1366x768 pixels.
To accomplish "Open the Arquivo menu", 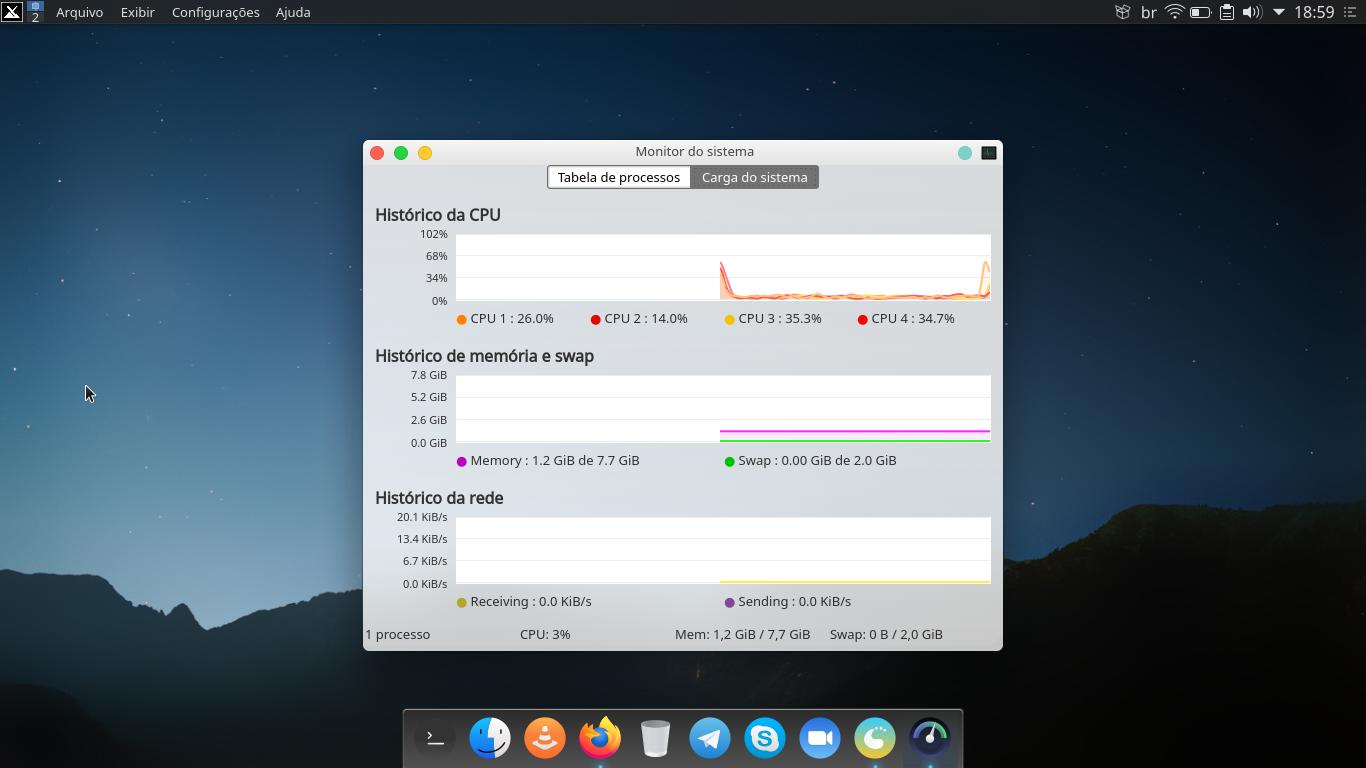I will tap(79, 12).
